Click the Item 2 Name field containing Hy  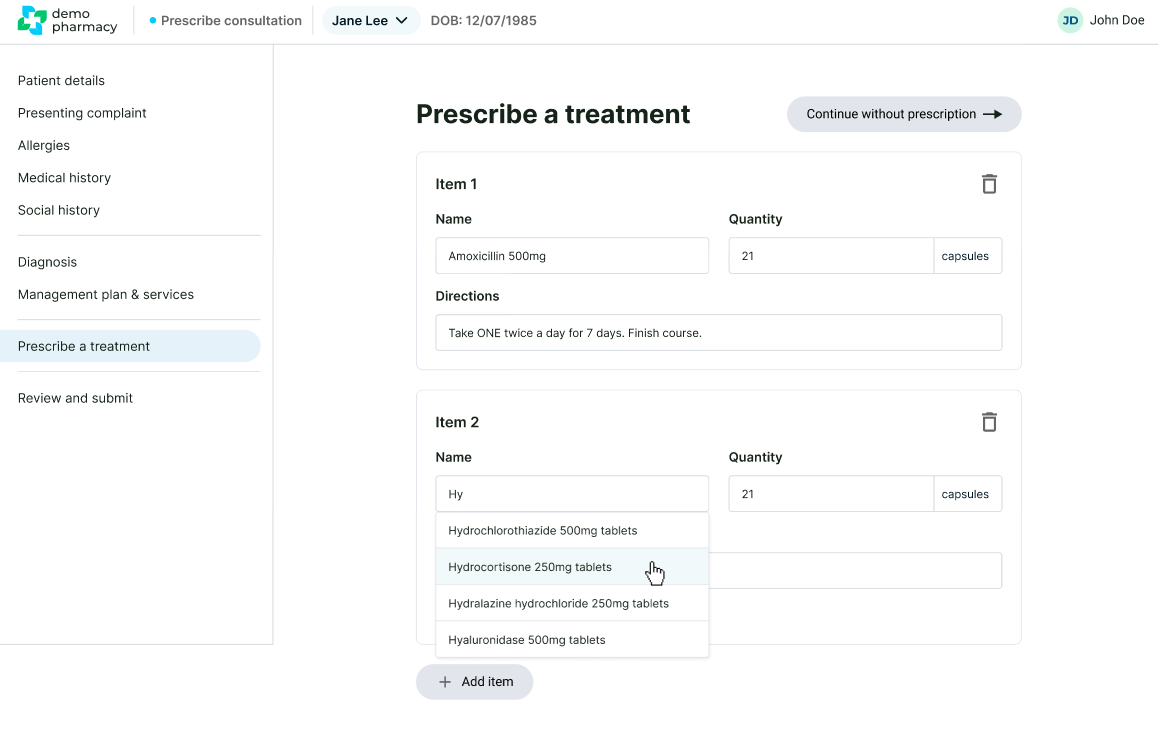tap(572, 494)
